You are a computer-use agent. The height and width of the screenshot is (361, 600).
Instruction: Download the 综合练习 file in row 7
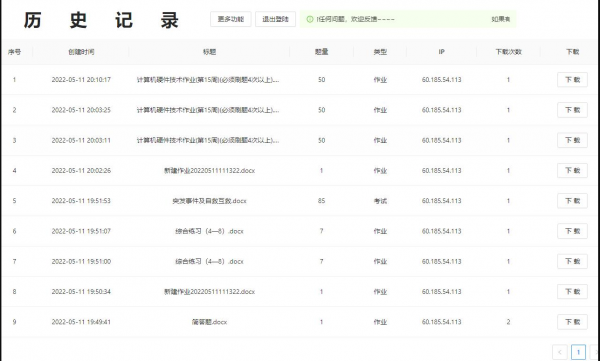(572, 261)
